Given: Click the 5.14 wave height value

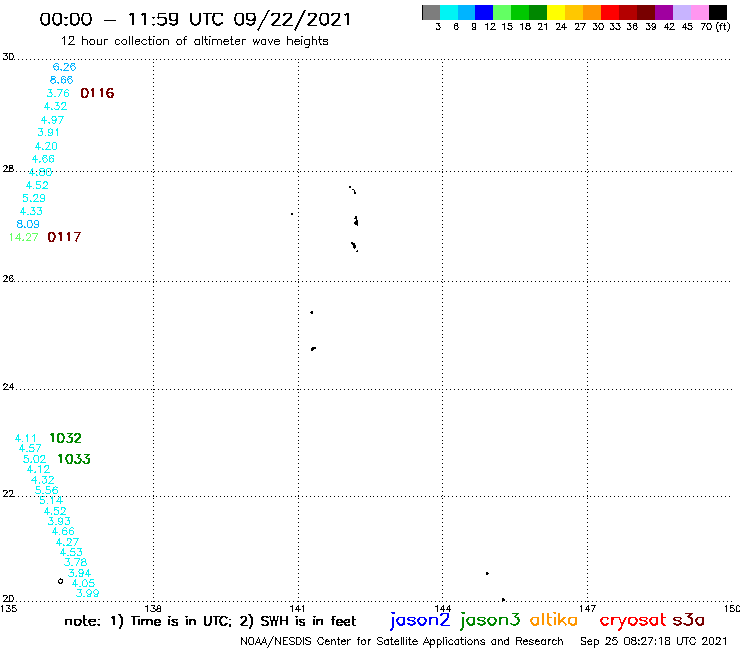Looking at the screenshot, I should pos(50,500).
